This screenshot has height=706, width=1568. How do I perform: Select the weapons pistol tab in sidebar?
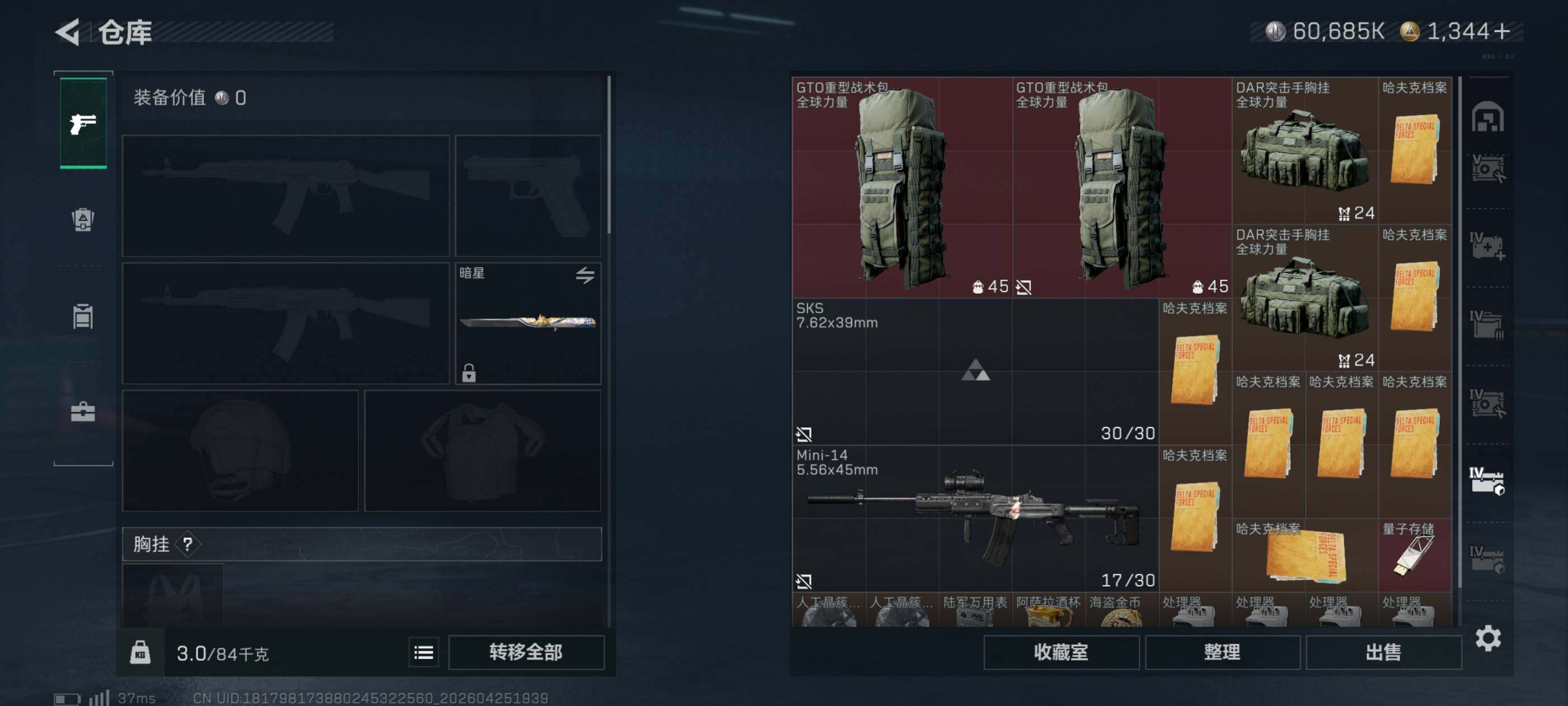click(x=83, y=123)
